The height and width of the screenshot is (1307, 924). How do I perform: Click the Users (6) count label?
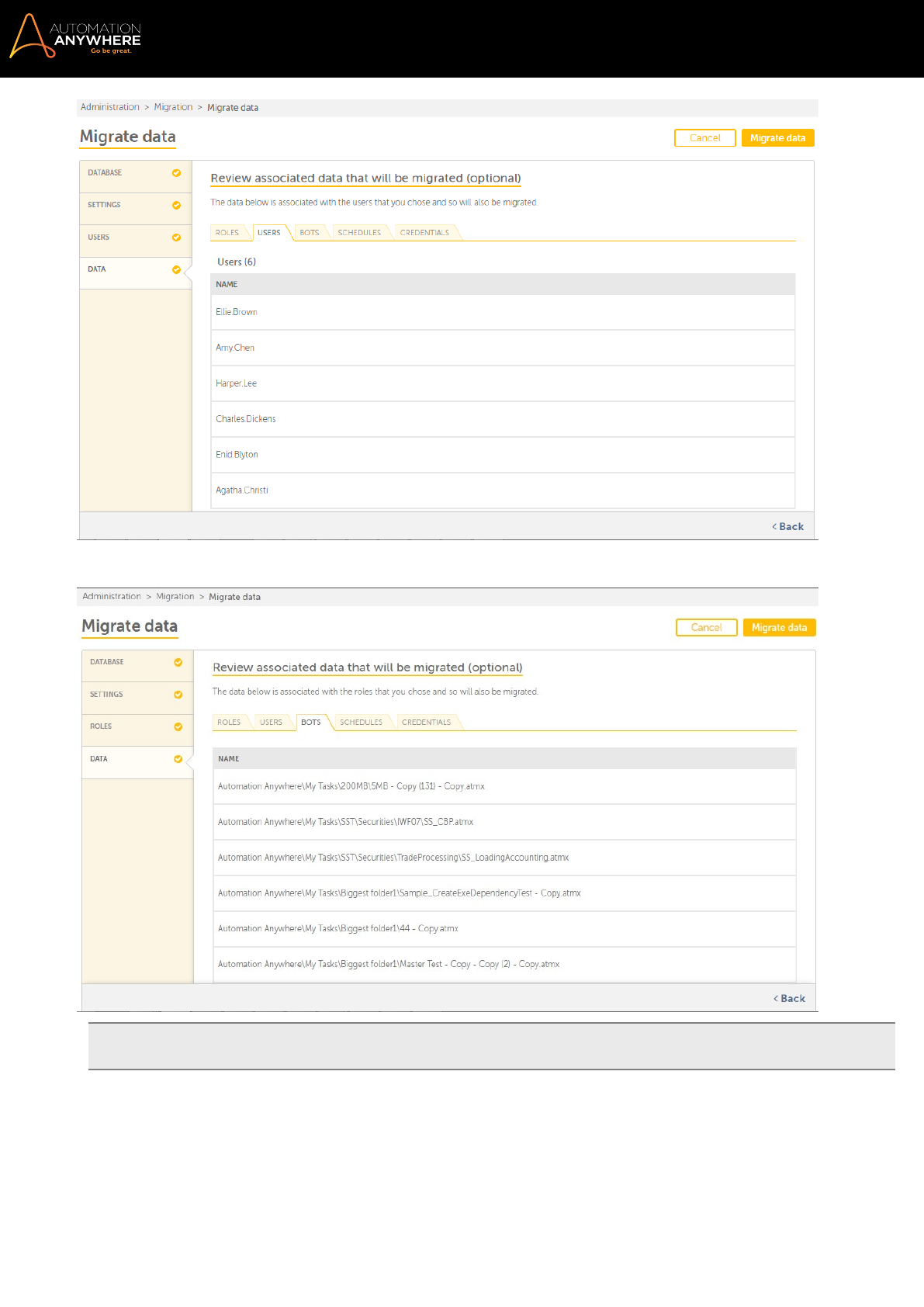(x=237, y=262)
